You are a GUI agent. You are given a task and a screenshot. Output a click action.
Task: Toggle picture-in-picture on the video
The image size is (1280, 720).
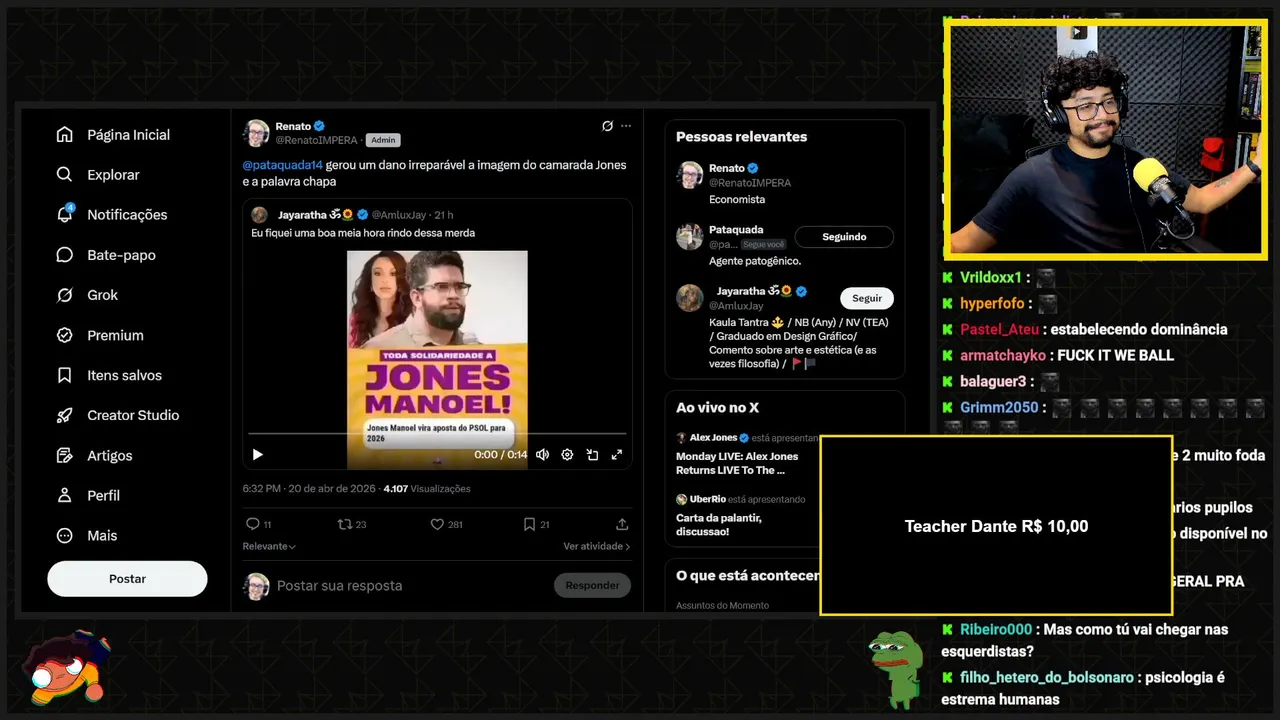tap(592, 454)
